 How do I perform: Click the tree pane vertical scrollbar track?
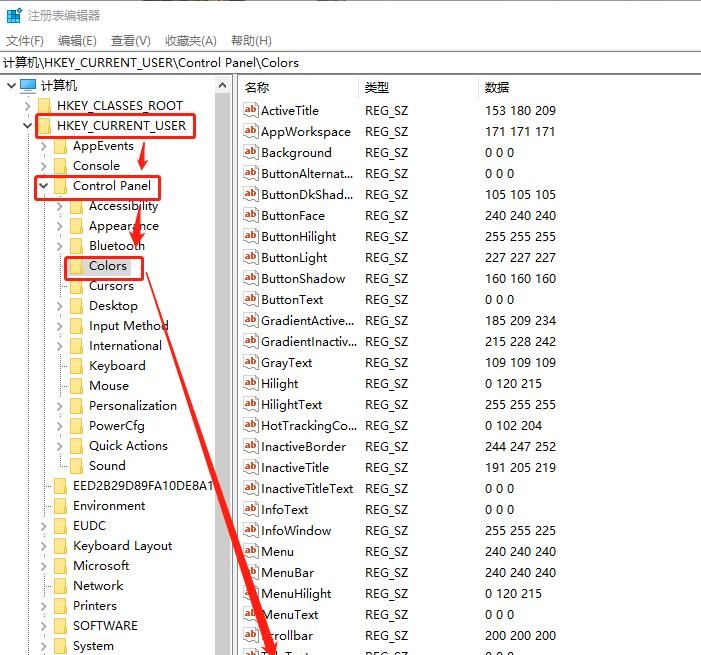click(x=223, y=374)
